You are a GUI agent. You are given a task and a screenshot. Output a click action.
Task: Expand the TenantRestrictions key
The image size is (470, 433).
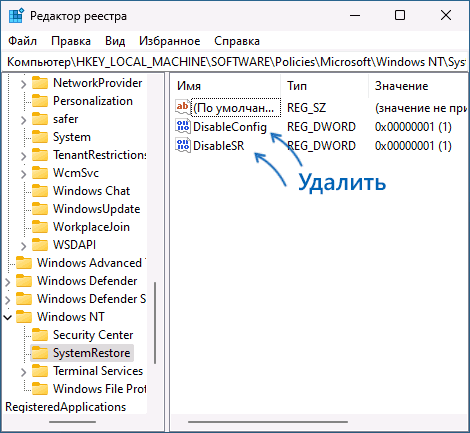tap(23, 156)
